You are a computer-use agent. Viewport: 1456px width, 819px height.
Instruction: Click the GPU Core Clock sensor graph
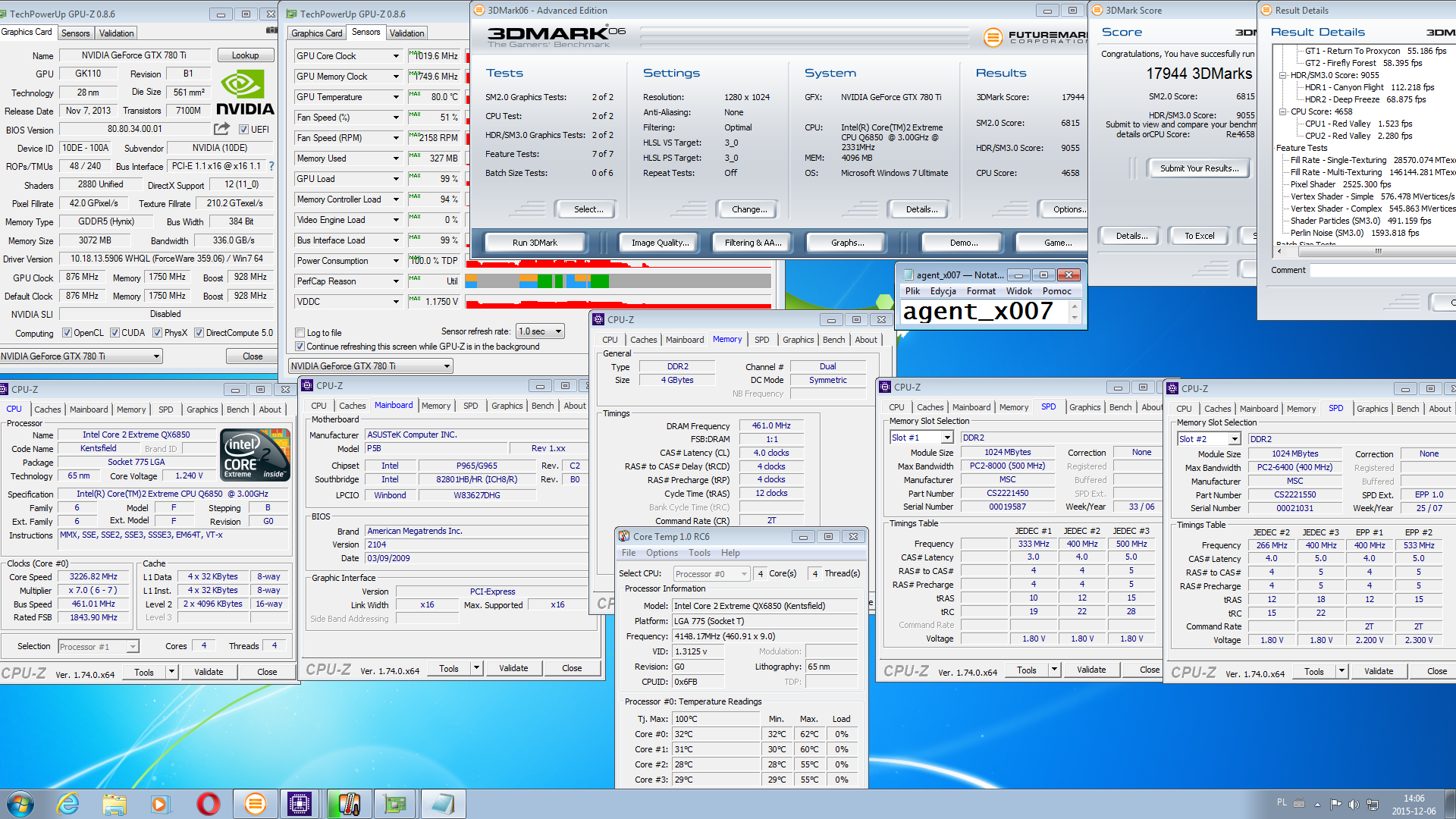click(x=468, y=56)
